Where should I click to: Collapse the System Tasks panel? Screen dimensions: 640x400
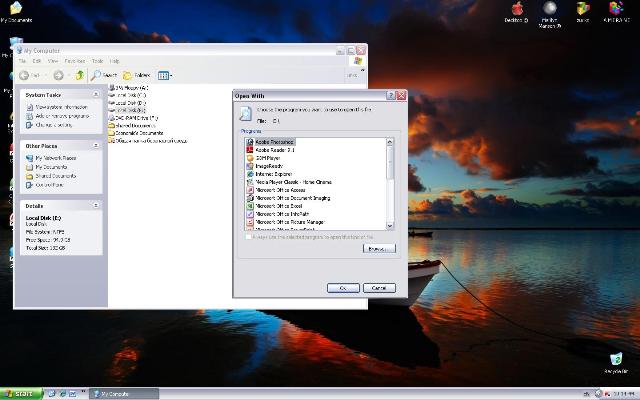coord(98,95)
